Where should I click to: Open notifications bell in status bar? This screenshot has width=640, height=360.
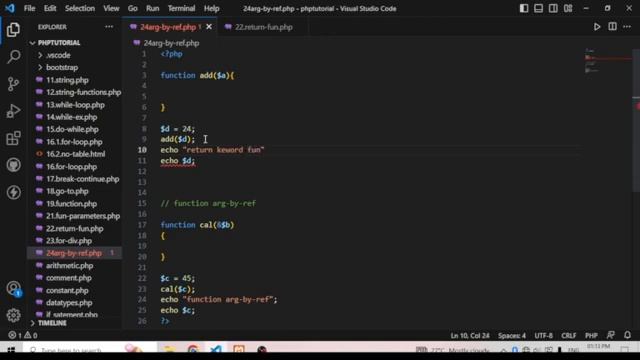coord(627,335)
